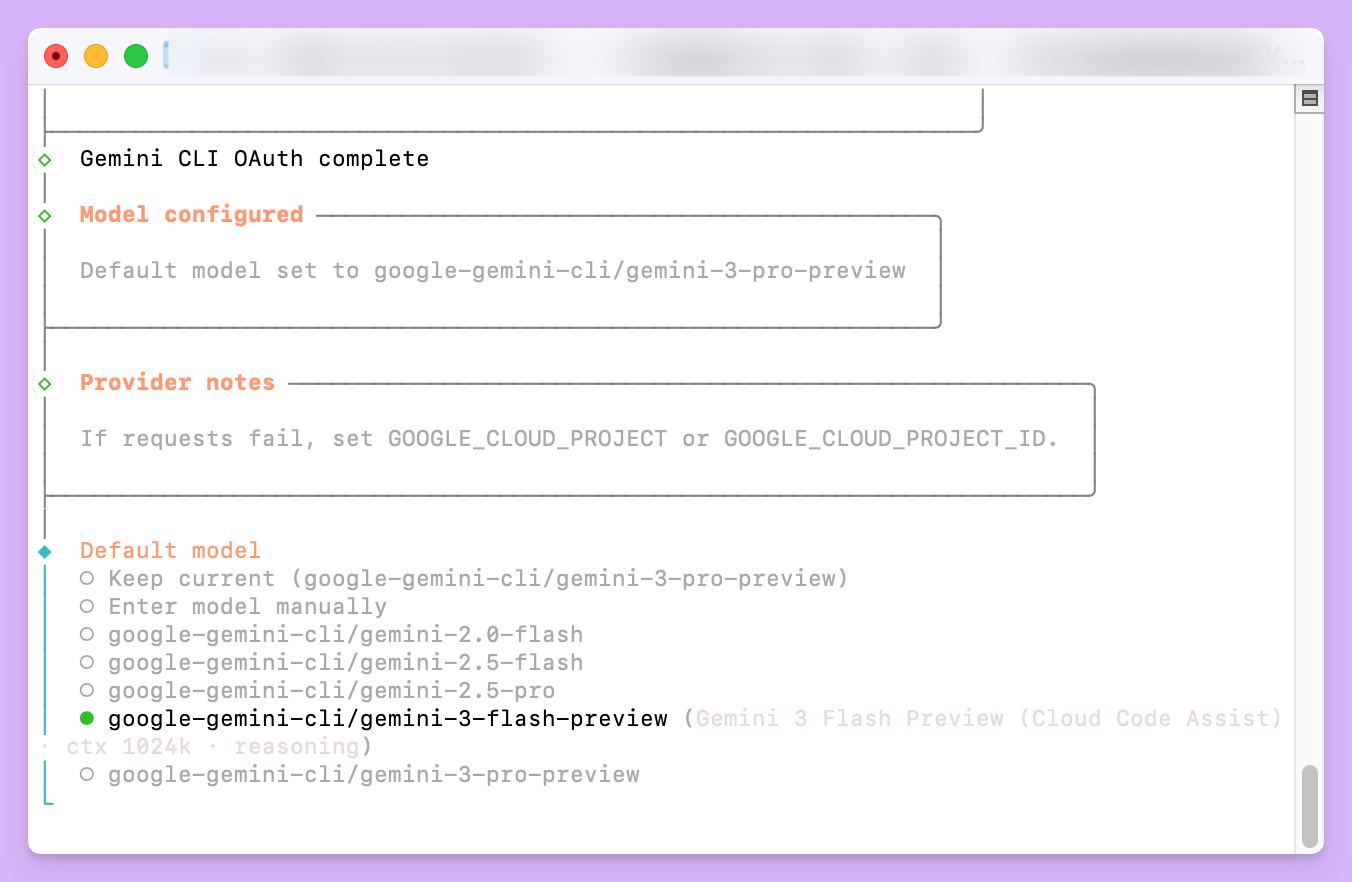
Task: Select the gemini-2.0-flash model option
Action: click(87, 635)
